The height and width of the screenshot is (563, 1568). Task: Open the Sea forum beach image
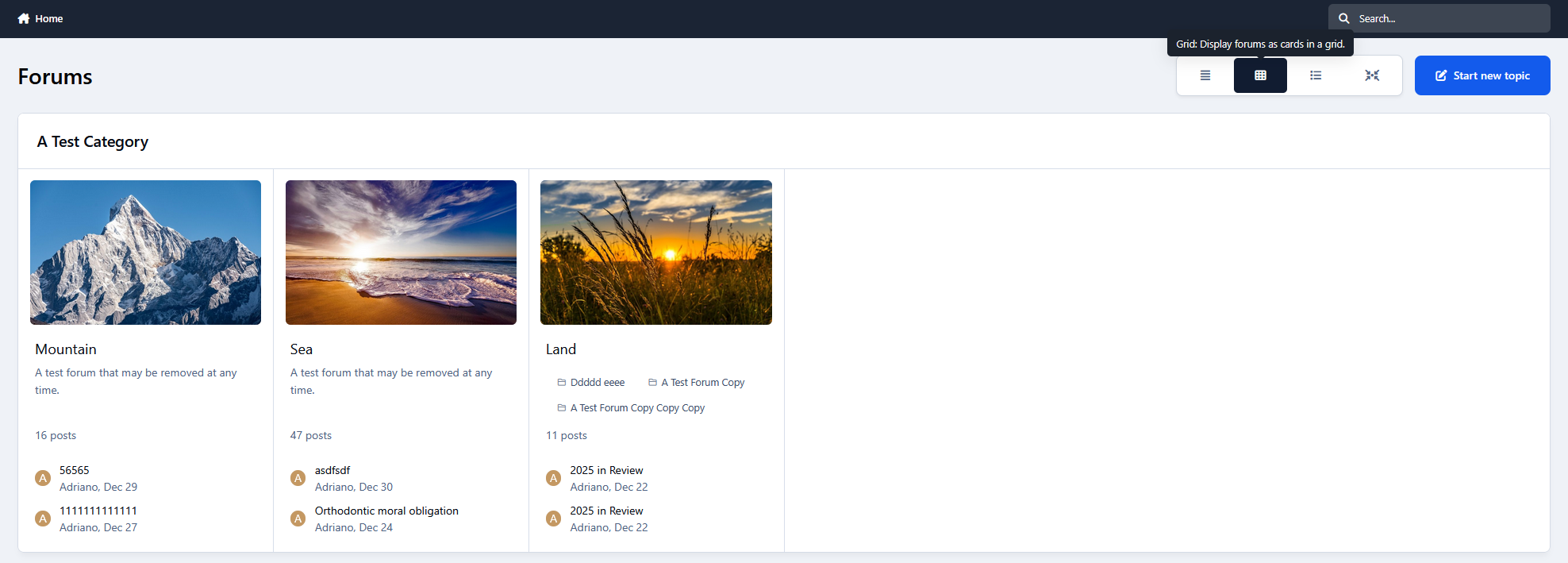coord(401,253)
